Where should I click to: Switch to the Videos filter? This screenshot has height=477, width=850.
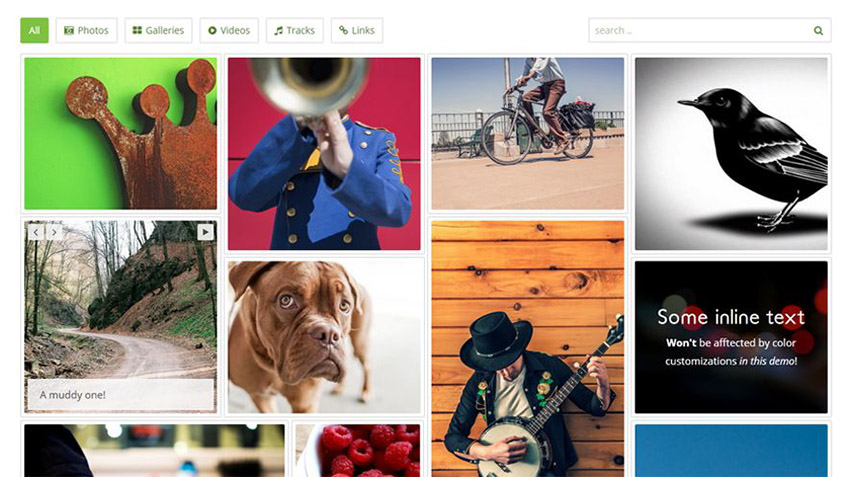[x=229, y=30]
